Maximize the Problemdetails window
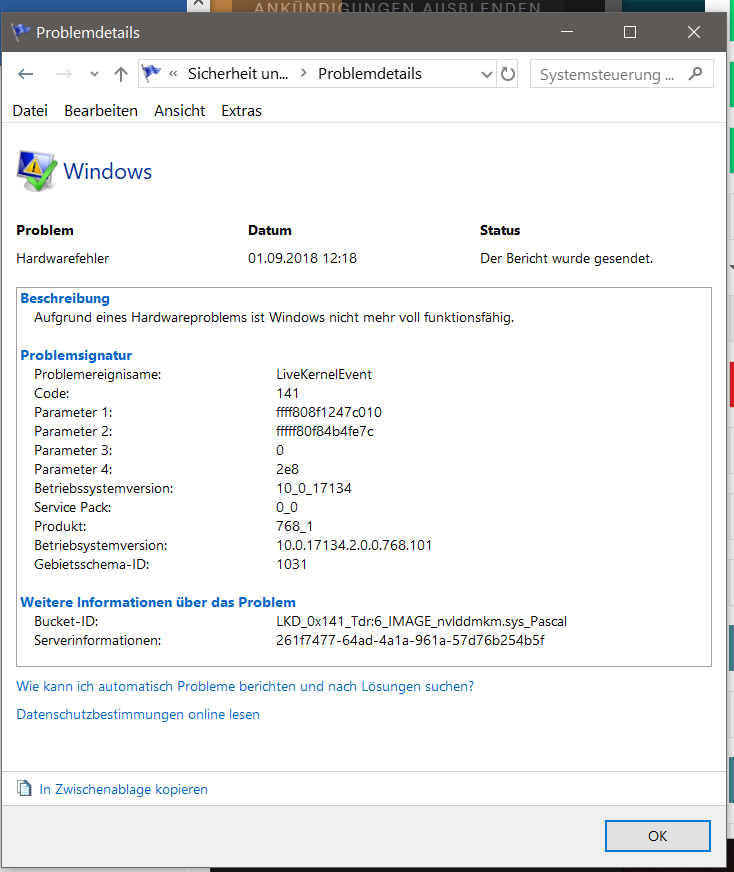The height and width of the screenshot is (872, 734). [x=630, y=32]
